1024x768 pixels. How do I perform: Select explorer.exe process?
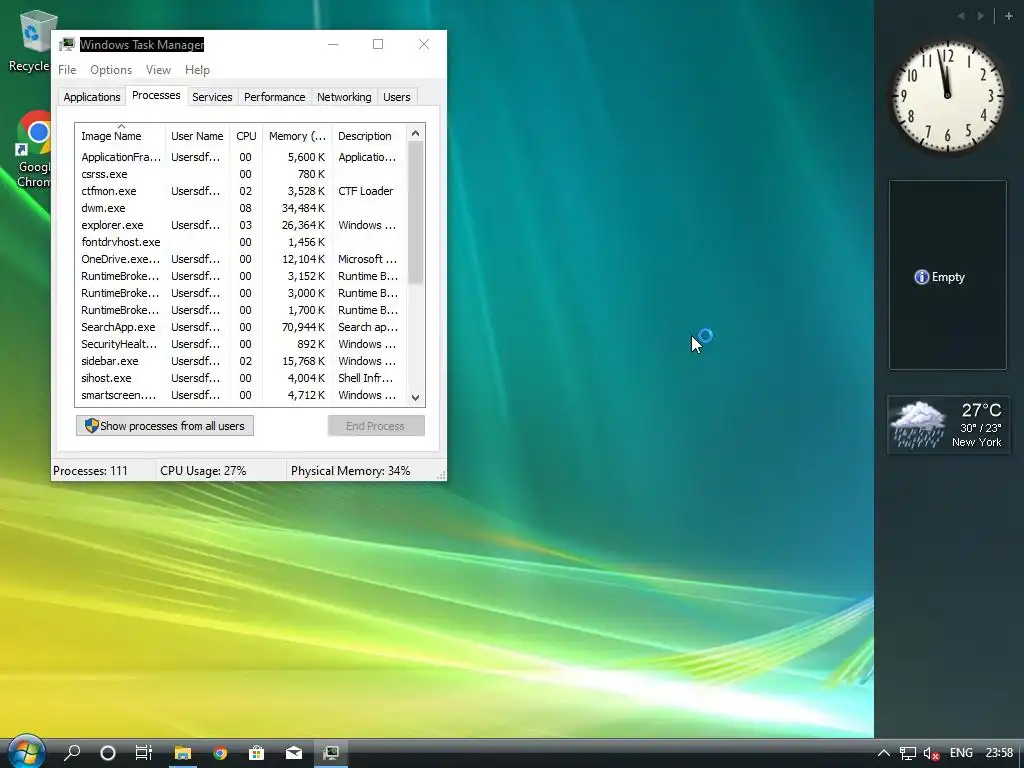(x=240, y=225)
